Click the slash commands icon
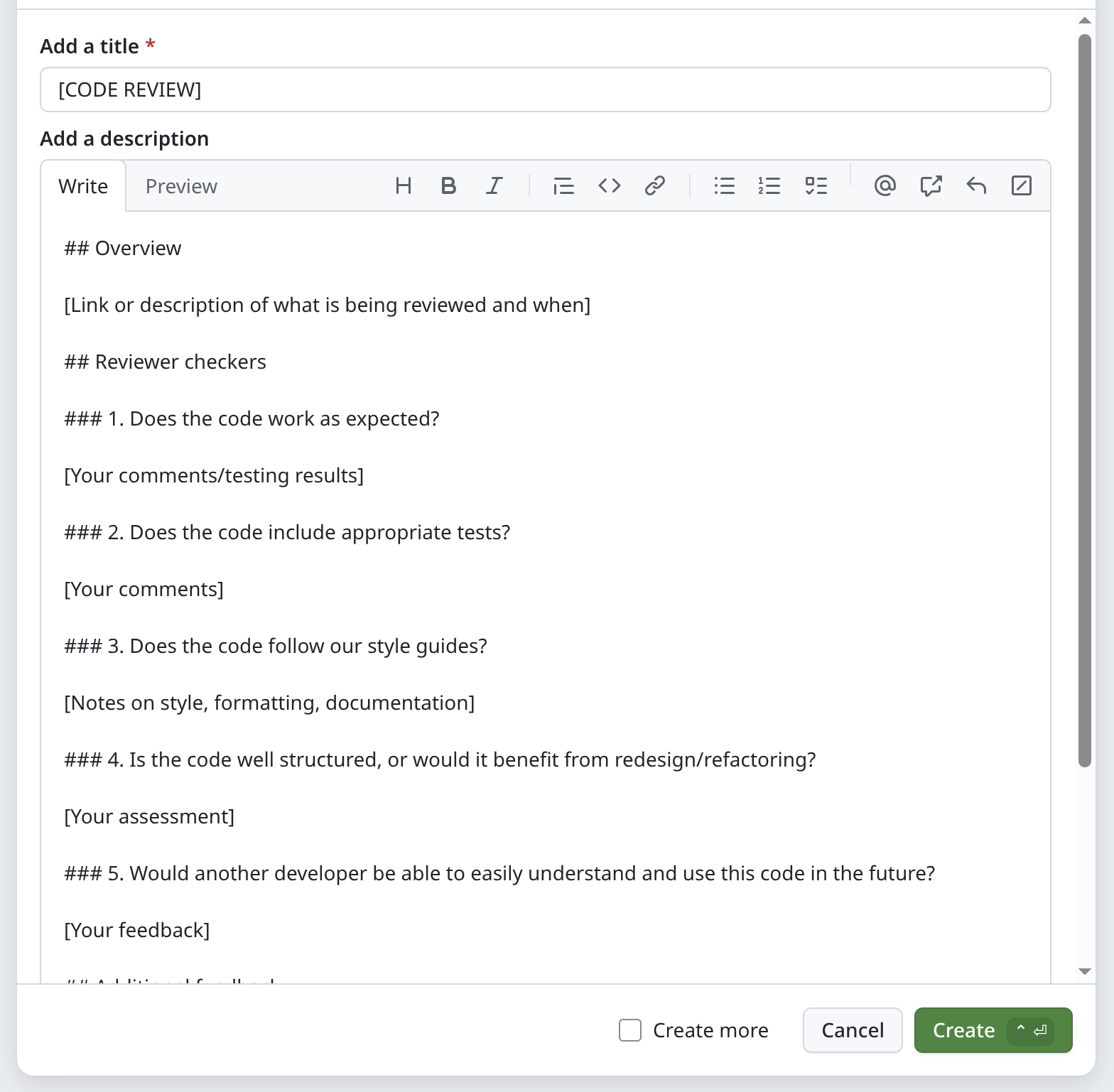Screen dimensions: 1114x1092 [x=1021, y=186]
